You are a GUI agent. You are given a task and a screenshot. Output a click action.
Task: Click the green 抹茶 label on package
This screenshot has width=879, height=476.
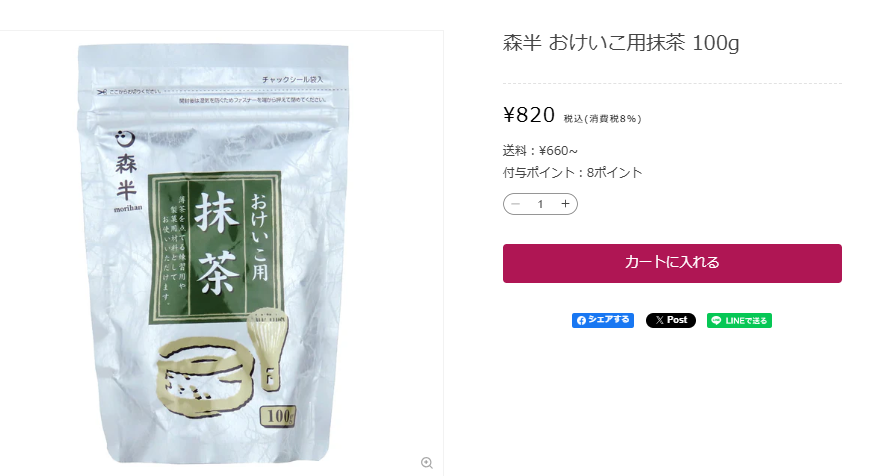(215, 247)
